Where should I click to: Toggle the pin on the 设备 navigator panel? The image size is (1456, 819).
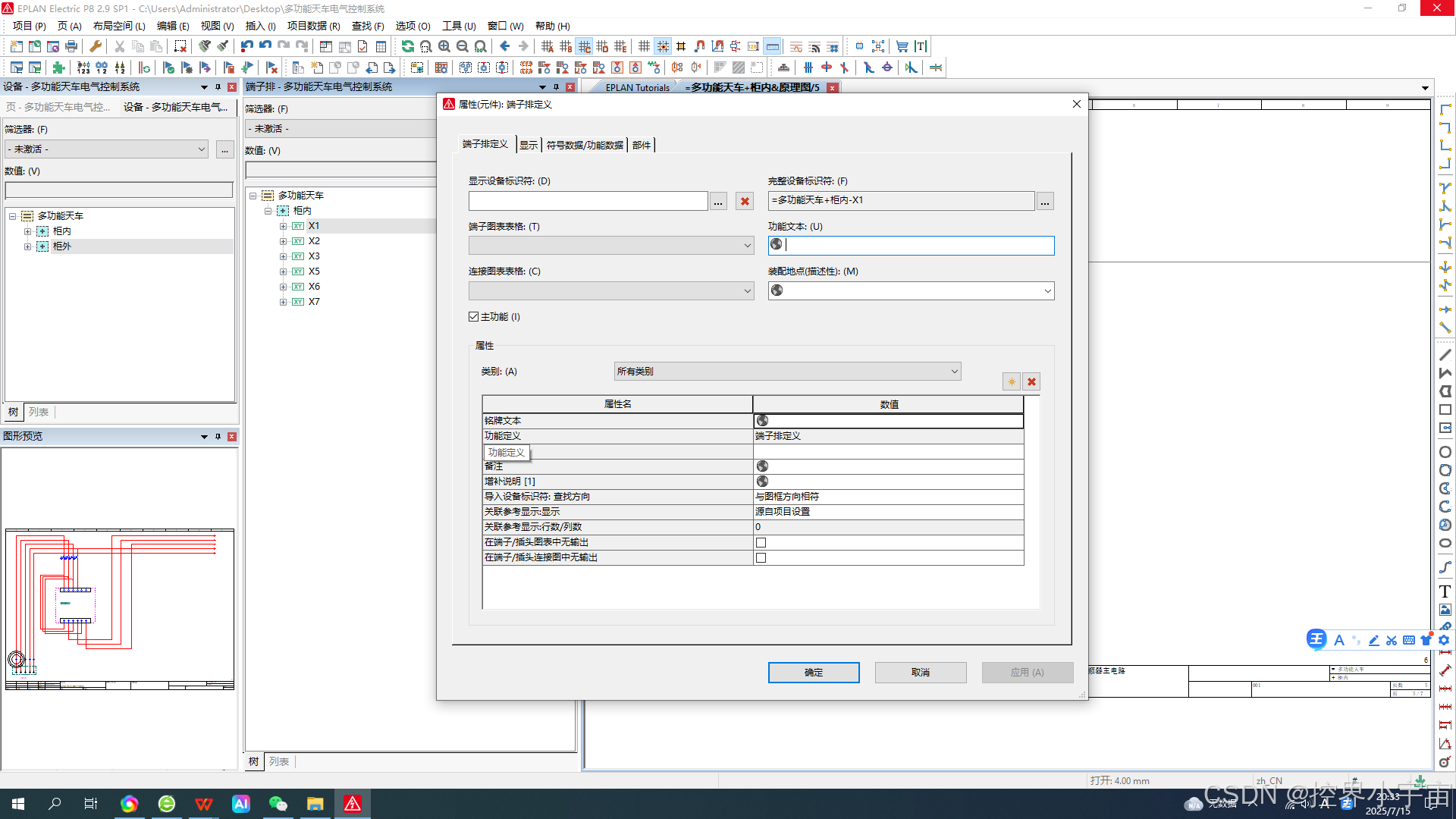tap(218, 87)
